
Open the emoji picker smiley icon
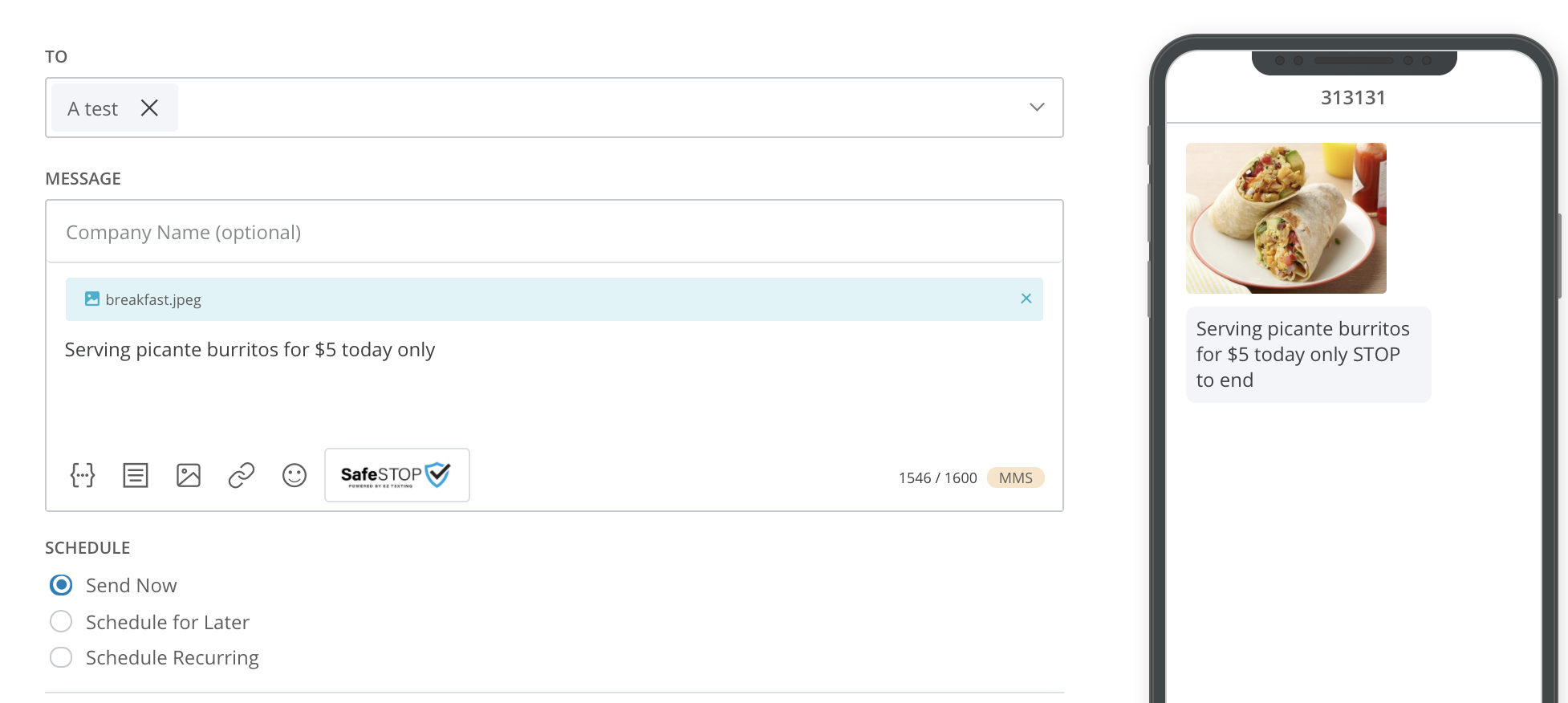[x=295, y=475]
